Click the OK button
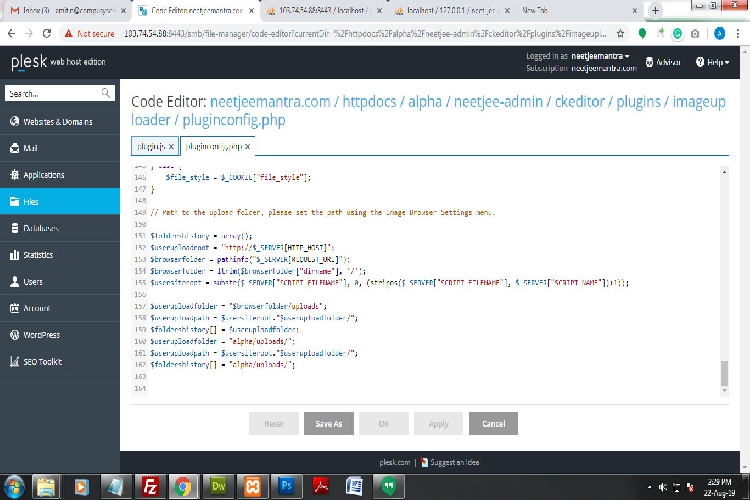 [x=384, y=423]
